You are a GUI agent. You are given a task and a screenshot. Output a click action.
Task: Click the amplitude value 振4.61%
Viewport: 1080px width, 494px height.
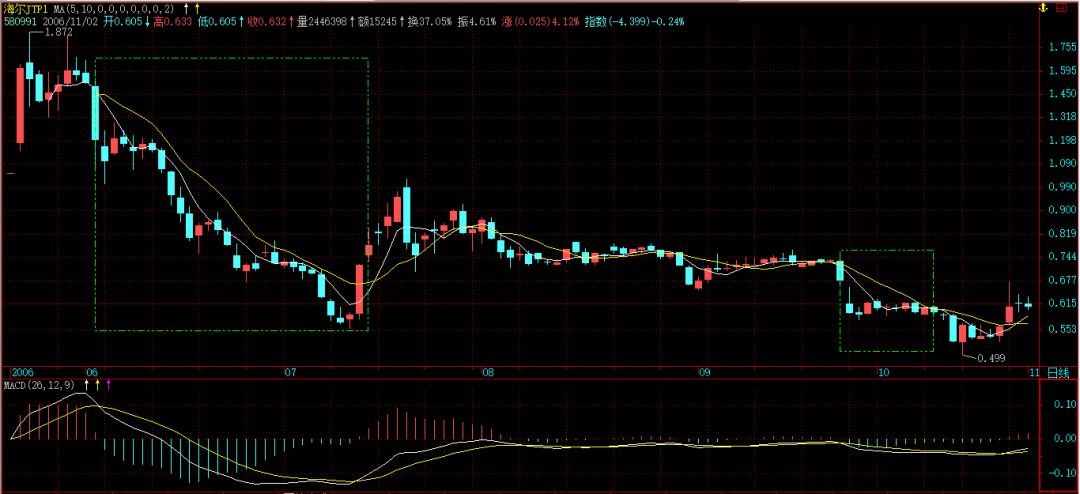pyautogui.click(x=476, y=22)
